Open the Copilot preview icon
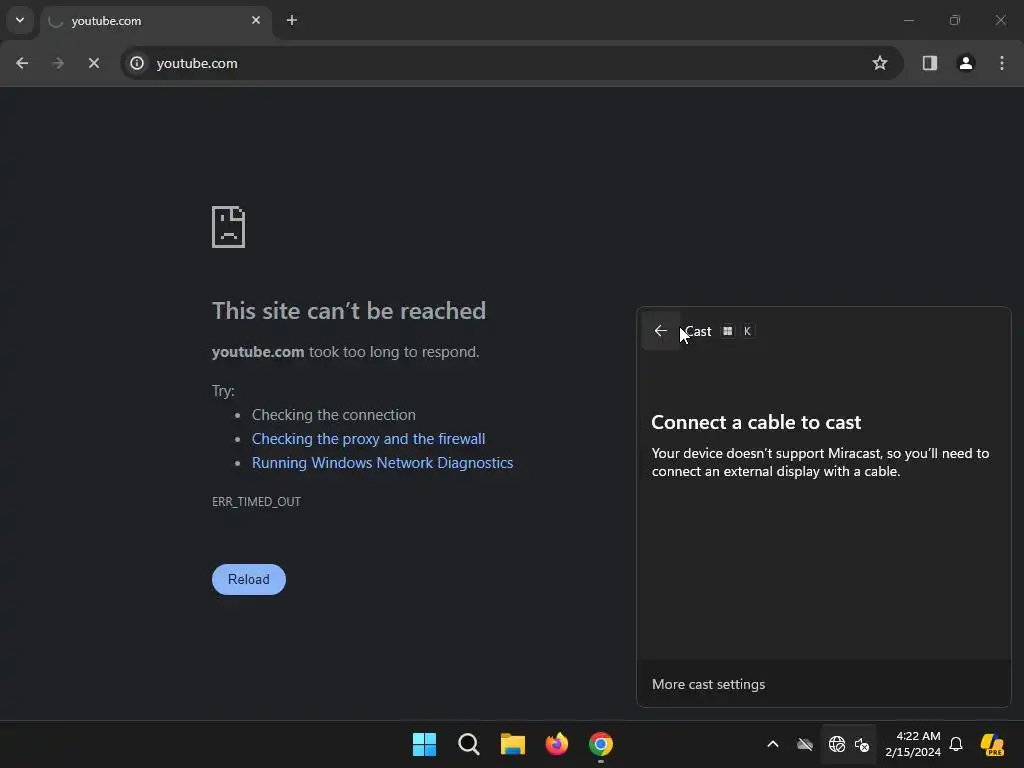 (992, 744)
